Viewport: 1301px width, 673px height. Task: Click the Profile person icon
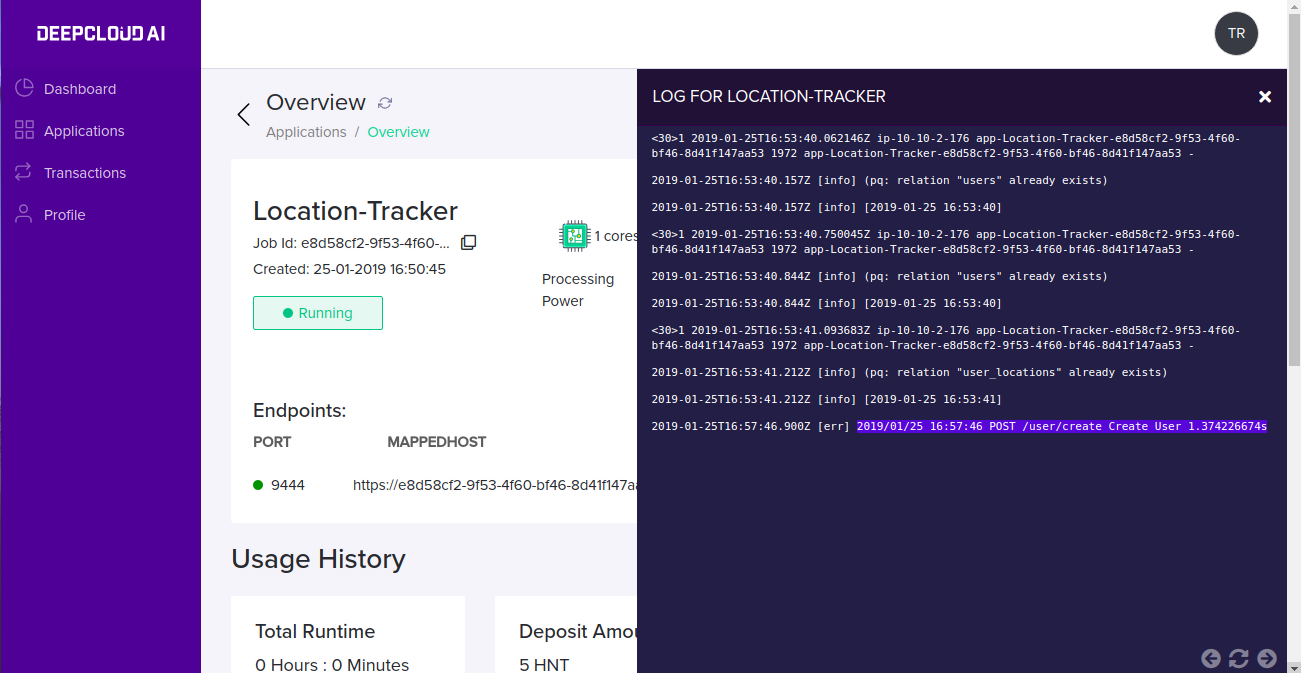click(24, 214)
